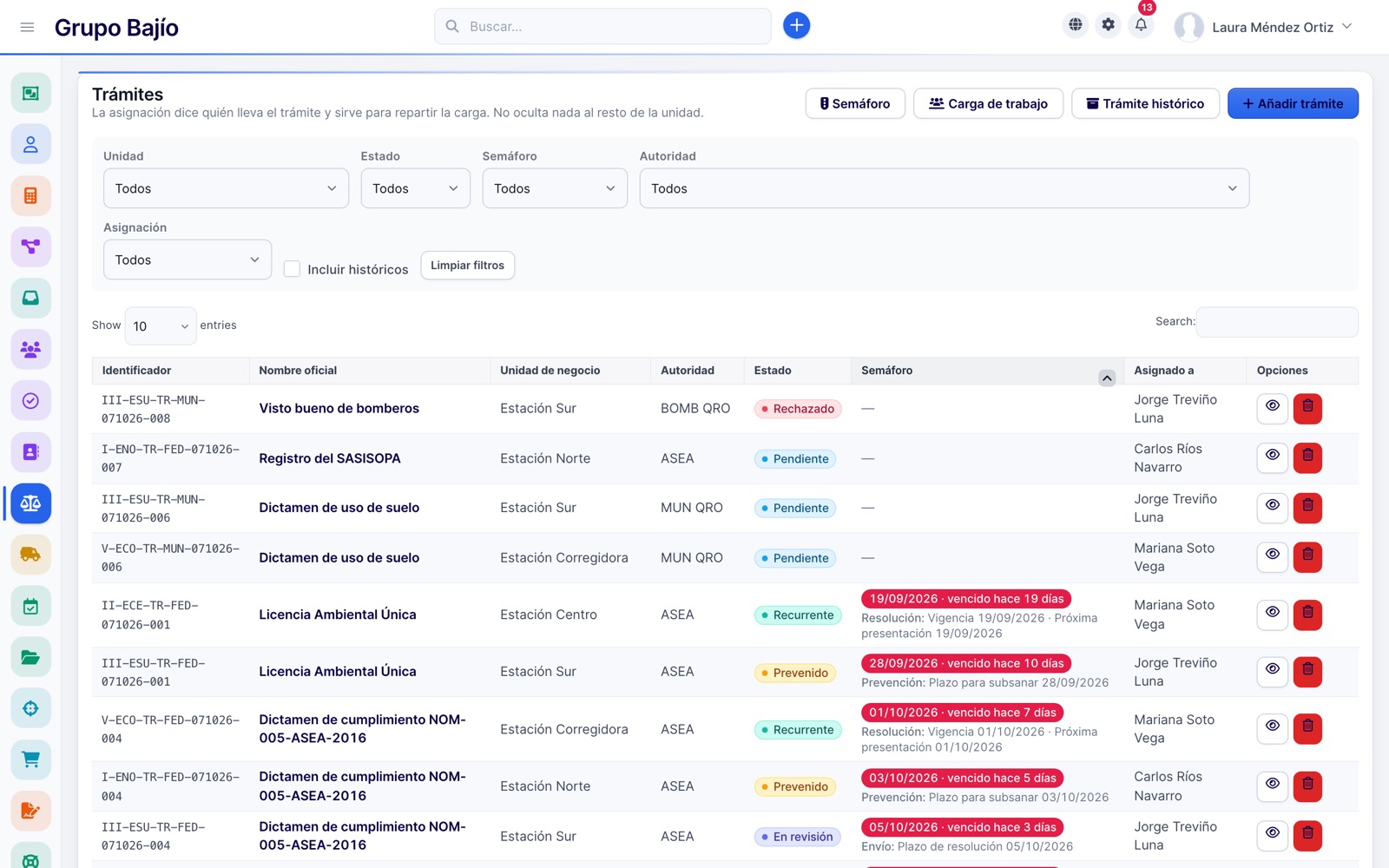Open the checkmark circle sidebar icon

pyautogui.click(x=30, y=400)
